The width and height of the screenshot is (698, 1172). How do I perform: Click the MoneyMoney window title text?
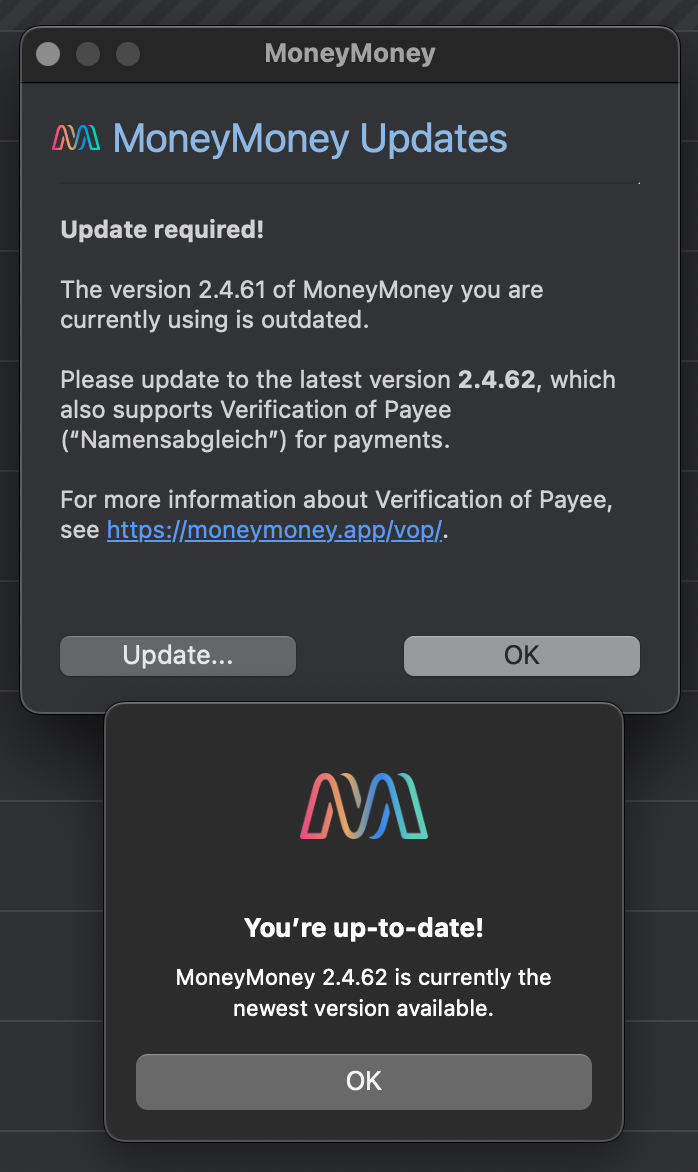point(350,54)
